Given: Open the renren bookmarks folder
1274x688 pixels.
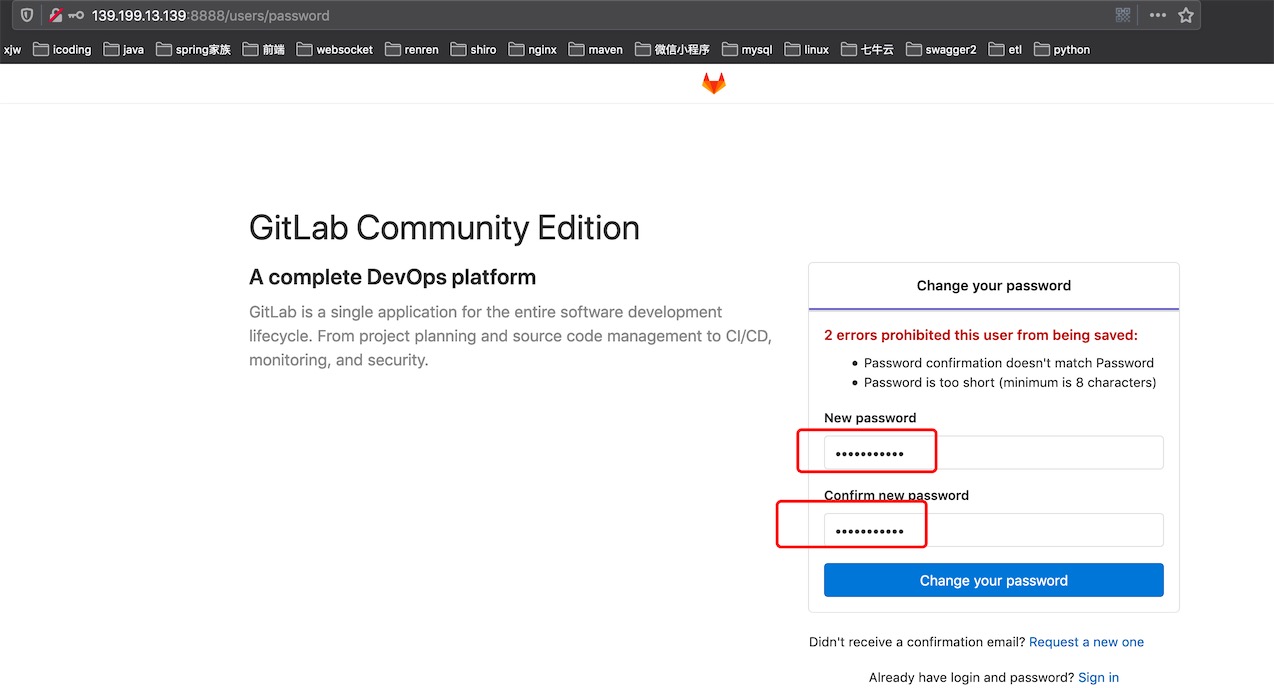Looking at the screenshot, I should point(412,49).
